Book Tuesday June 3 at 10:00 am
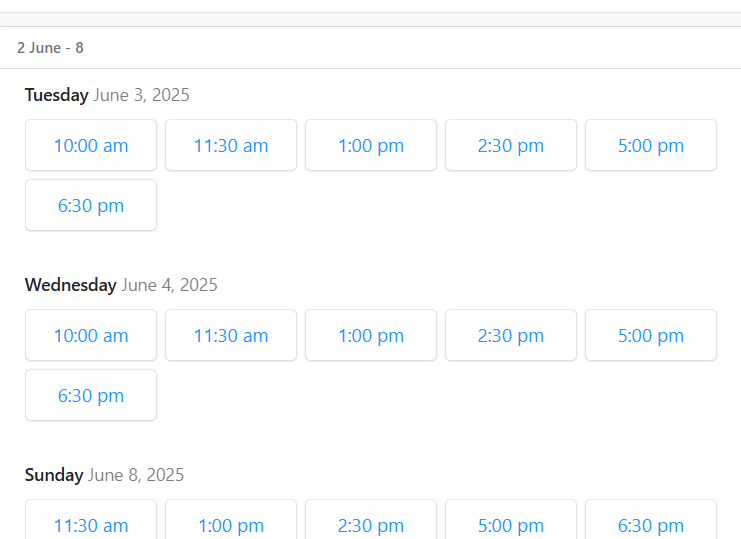The height and width of the screenshot is (539, 741). (x=91, y=145)
